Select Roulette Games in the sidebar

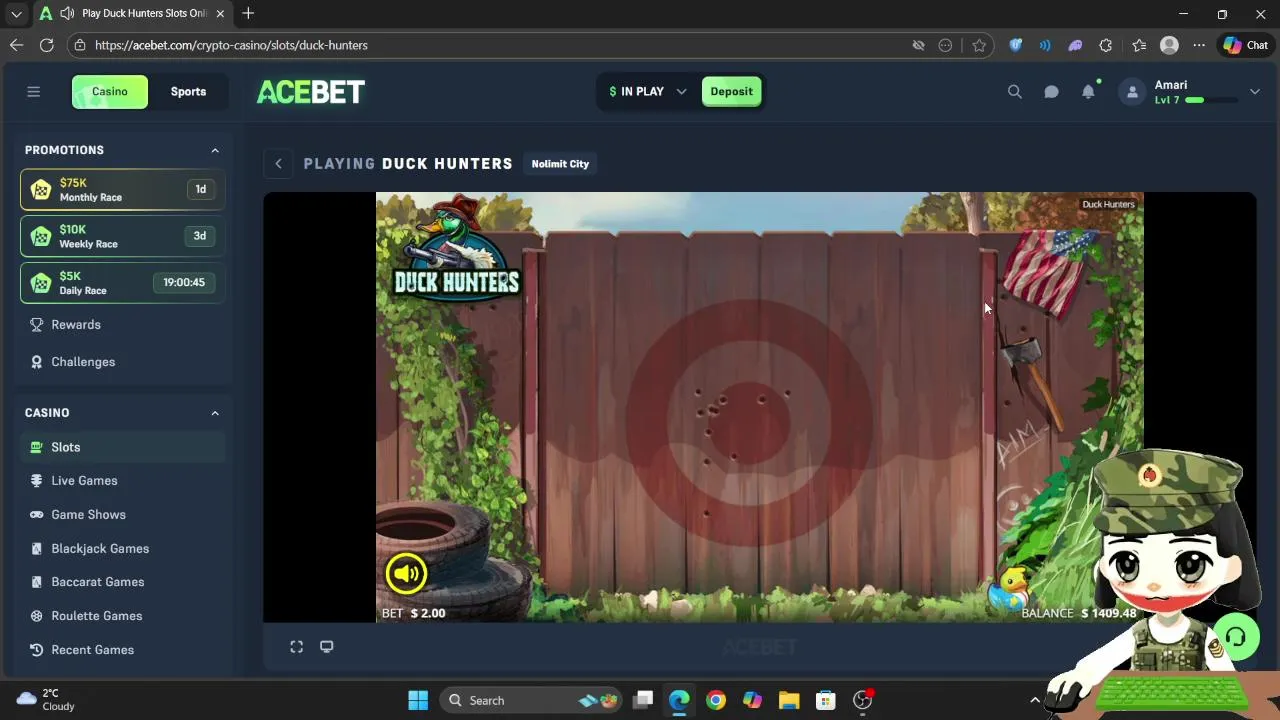(x=122, y=616)
